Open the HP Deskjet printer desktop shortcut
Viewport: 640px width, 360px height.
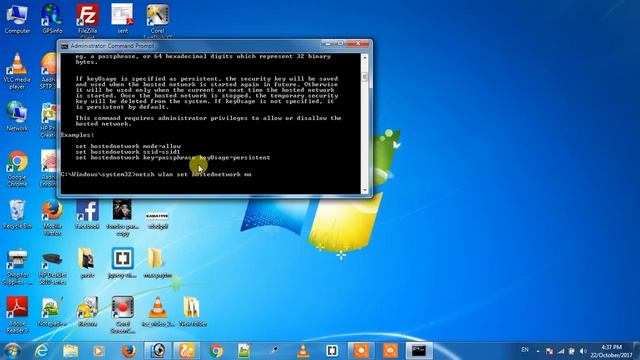(x=52, y=267)
